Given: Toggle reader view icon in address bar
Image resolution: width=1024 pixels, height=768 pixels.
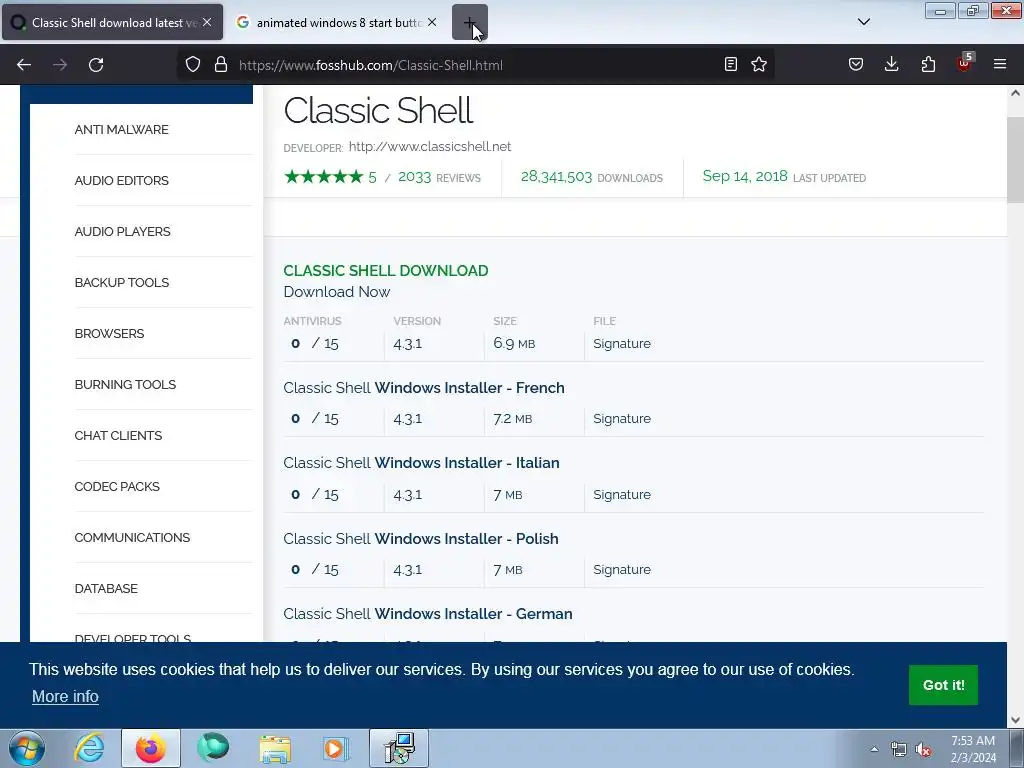Looking at the screenshot, I should point(731,64).
